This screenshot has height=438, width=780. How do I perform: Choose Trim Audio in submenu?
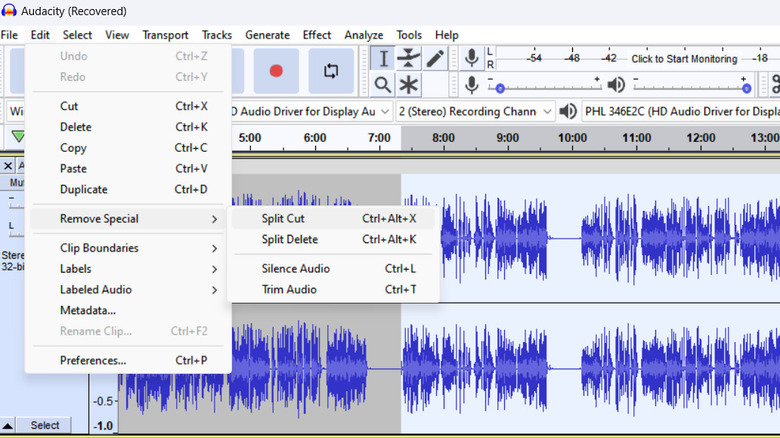pyautogui.click(x=333, y=290)
